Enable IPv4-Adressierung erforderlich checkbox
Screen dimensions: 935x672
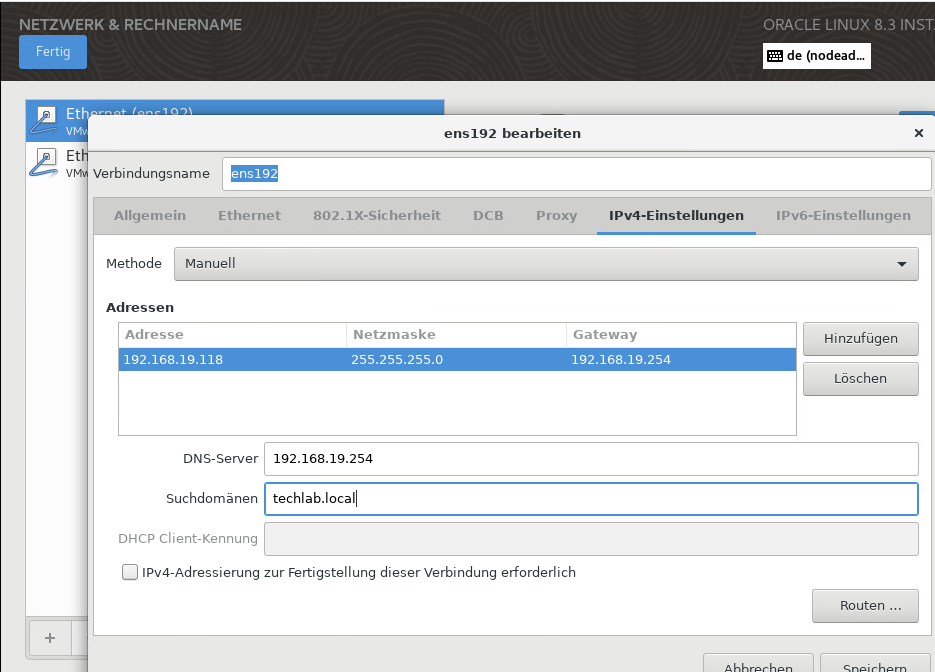point(129,573)
